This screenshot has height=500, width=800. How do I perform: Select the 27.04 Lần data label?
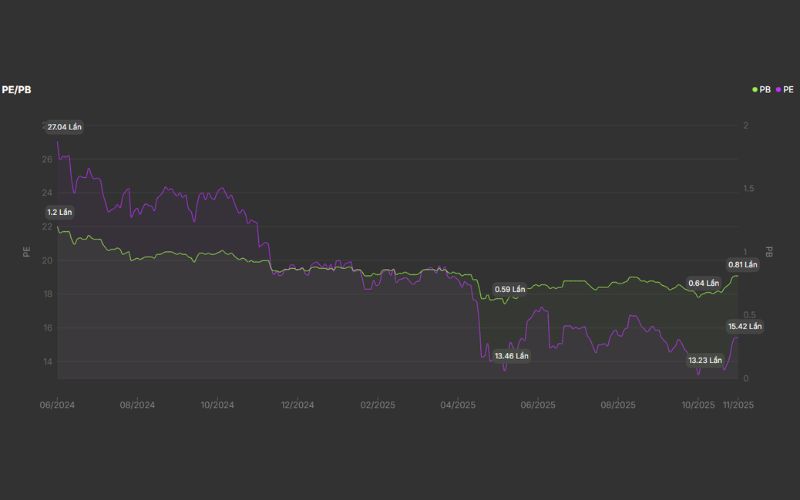tap(64, 127)
